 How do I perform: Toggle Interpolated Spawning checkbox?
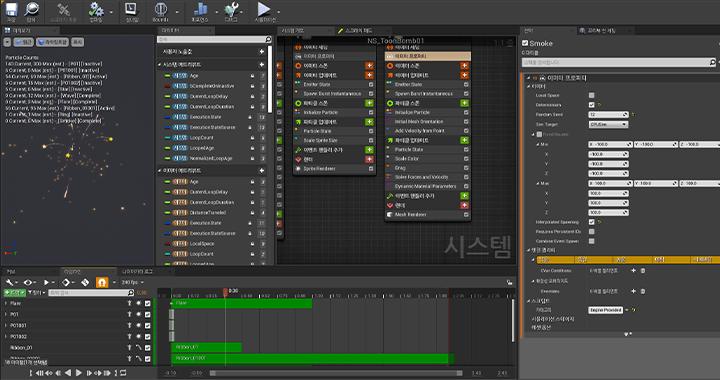pyautogui.click(x=591, y=222)
